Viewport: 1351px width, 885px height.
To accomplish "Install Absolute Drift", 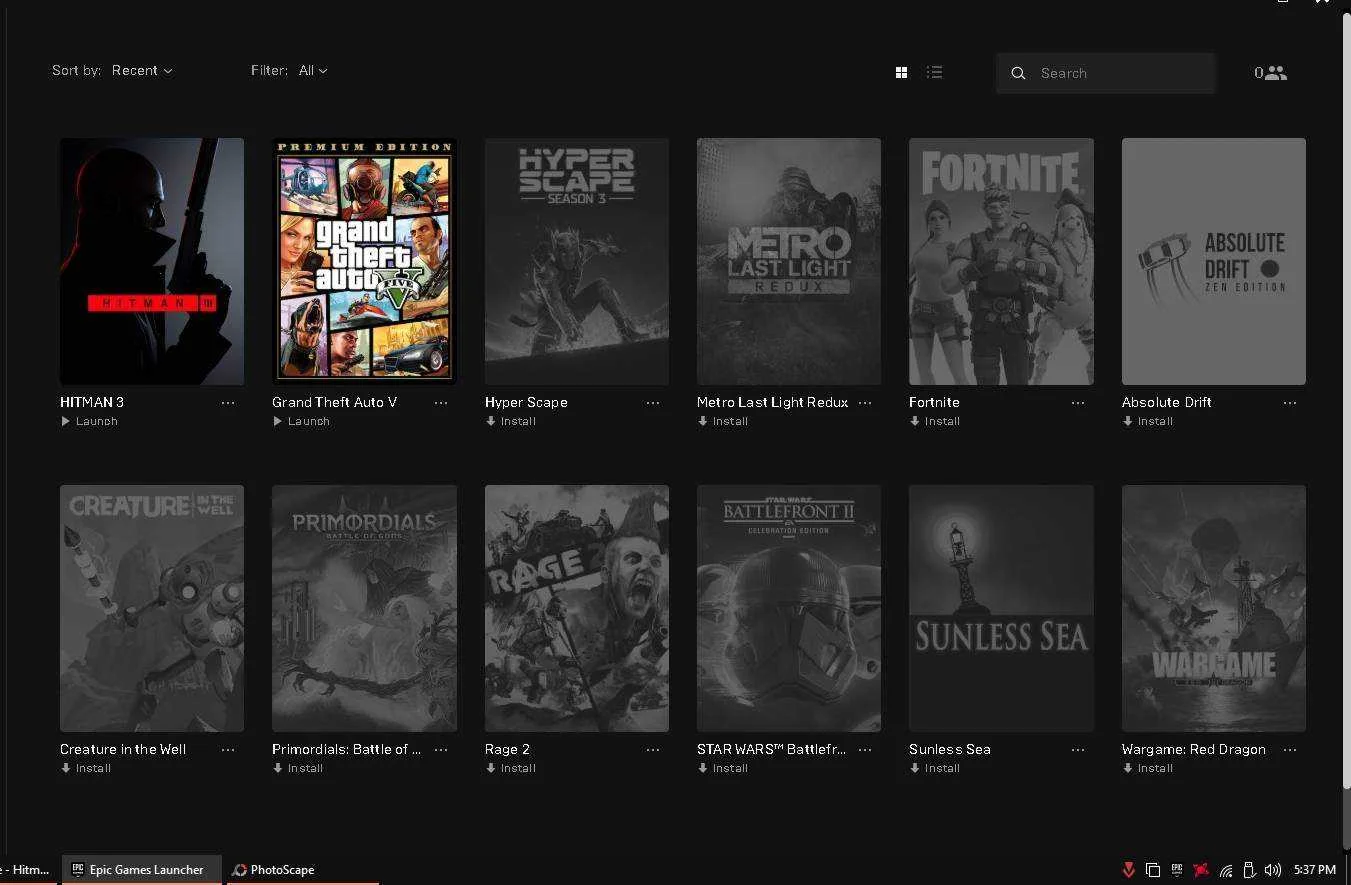I will 1148,421.
